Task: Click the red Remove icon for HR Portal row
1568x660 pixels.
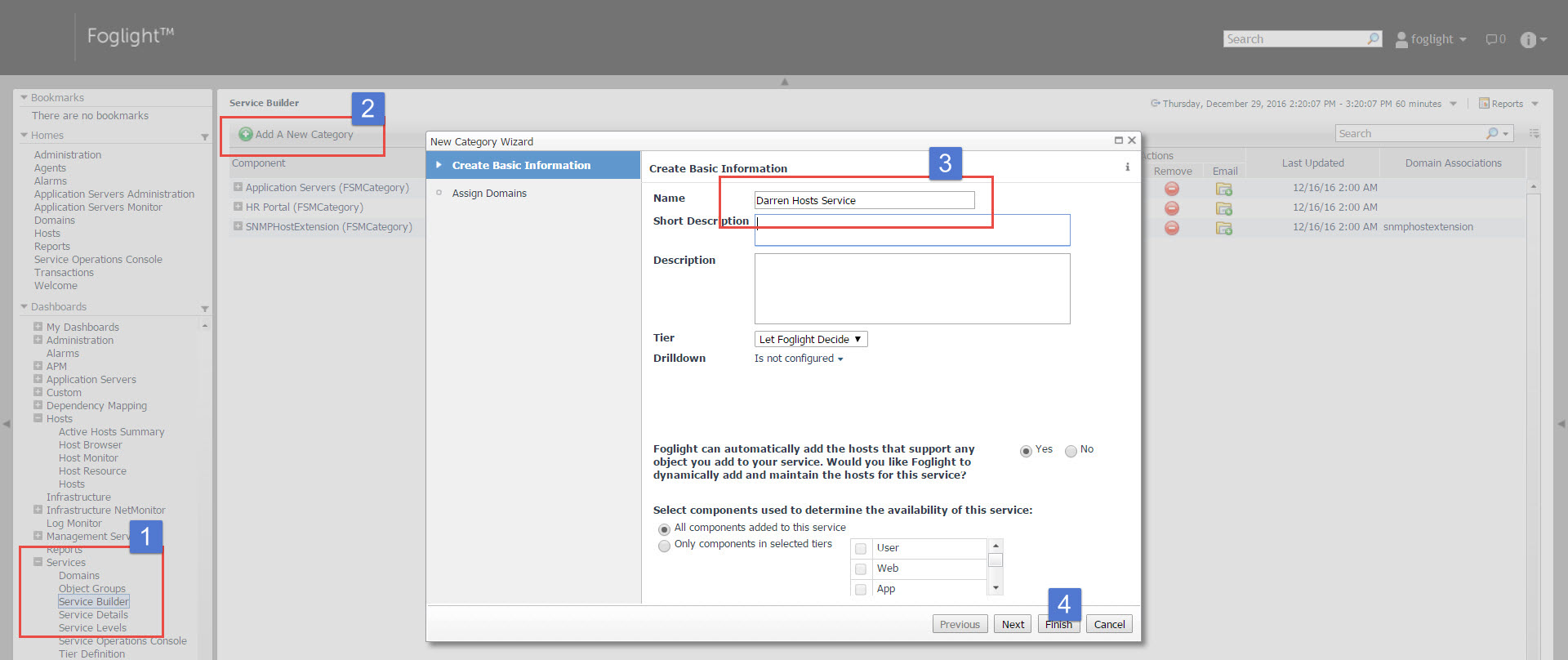Action: click(x=1171, y=208)
